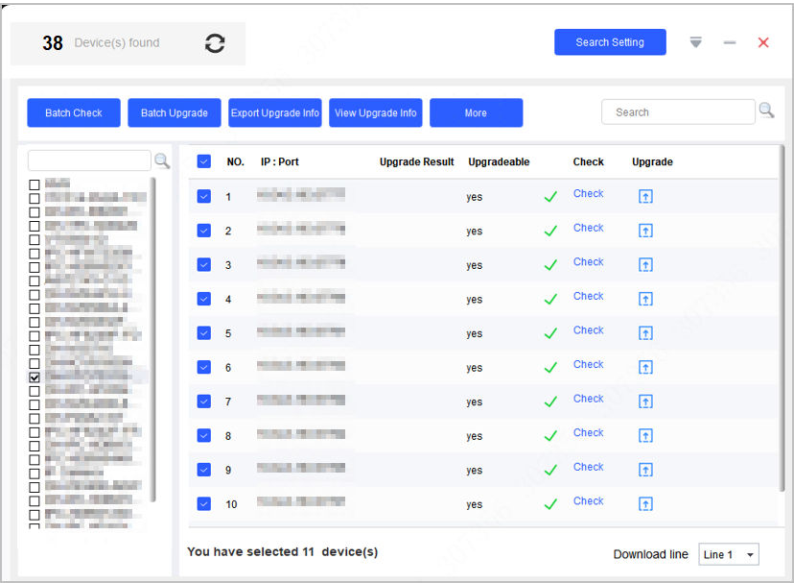
Task: Upgrade device number 5 via its upgrade icon
Action: point(645,333)
